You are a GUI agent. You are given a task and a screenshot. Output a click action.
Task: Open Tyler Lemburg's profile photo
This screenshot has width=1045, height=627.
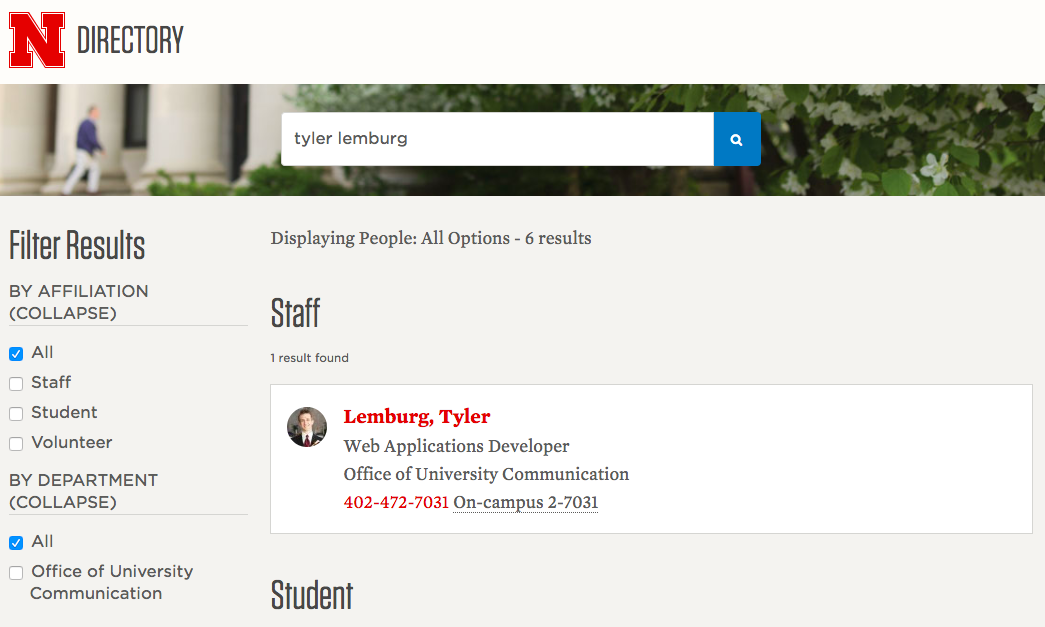307,426
